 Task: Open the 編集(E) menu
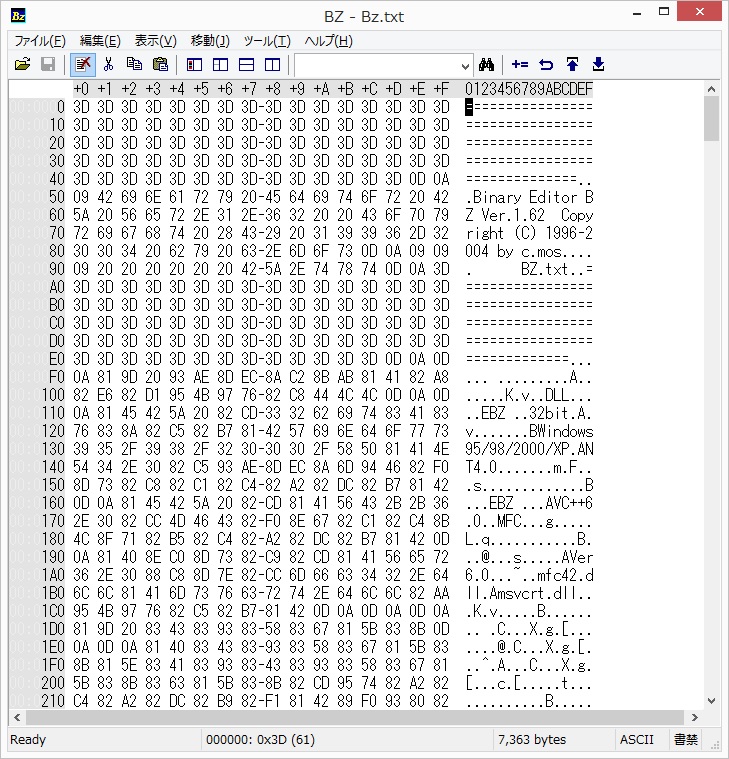point(100,41)
